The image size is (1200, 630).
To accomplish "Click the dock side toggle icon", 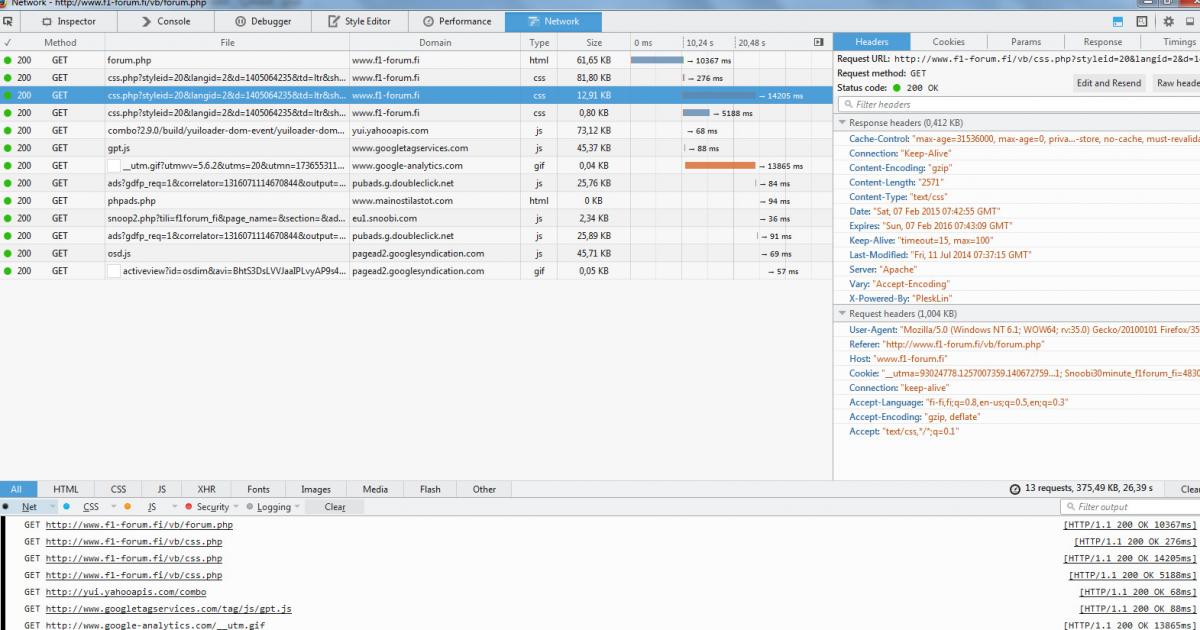I will pyautogui.click(x=1189, y=21).
